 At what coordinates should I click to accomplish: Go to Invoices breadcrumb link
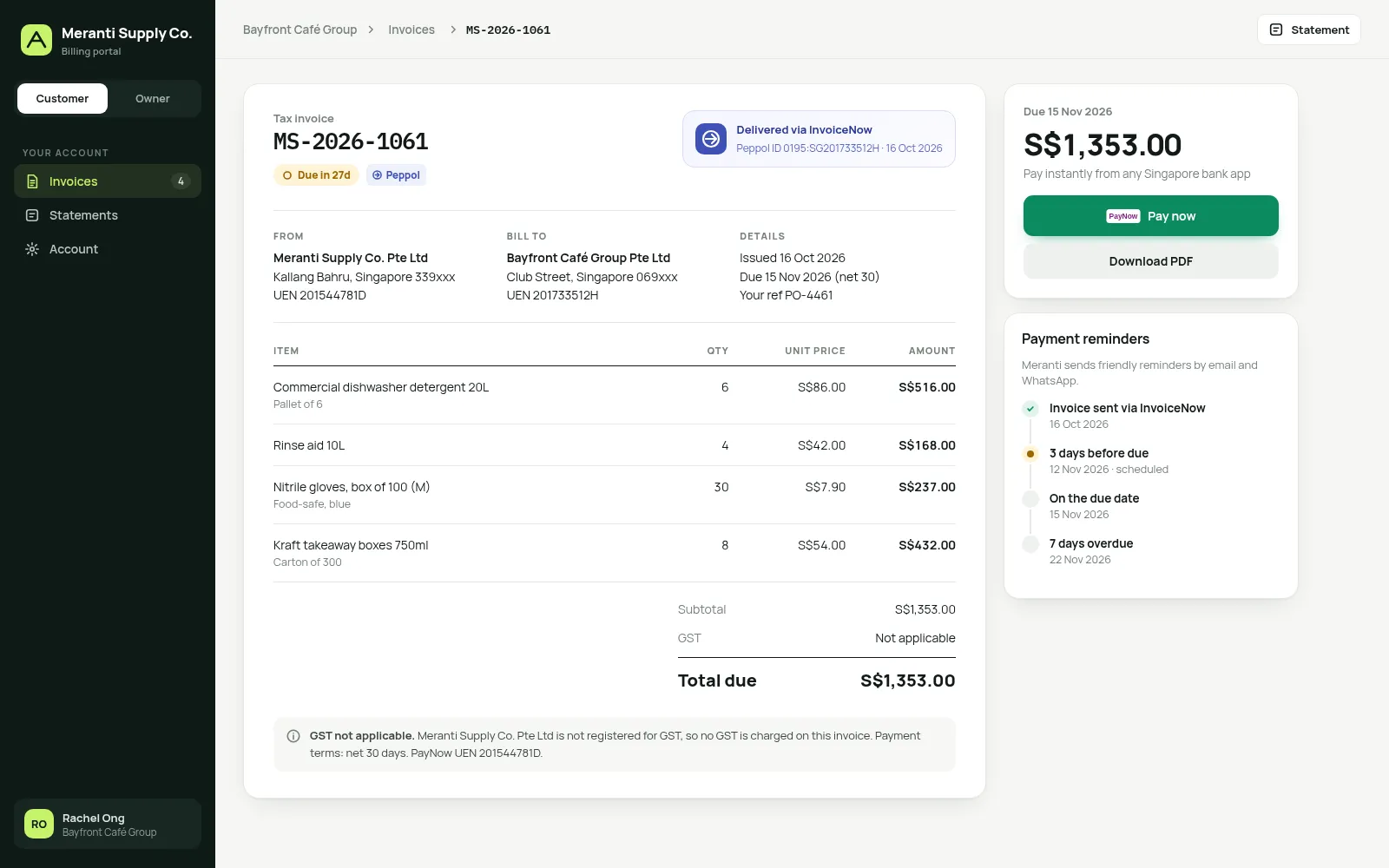click(x=411, y=30)
